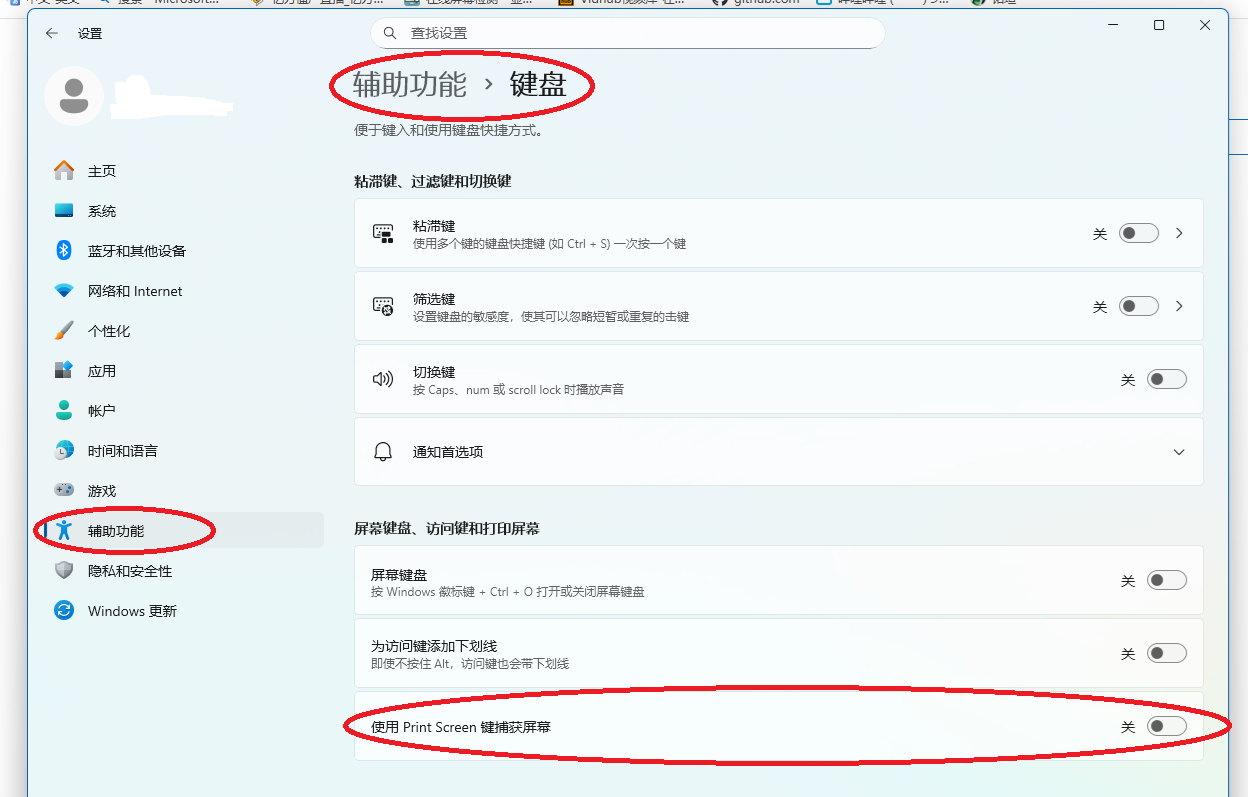Click the 粘滞键、过滤键和切换键 heading
The width and height of the screenshot is (1248, 797).
(x=433, y=181)
